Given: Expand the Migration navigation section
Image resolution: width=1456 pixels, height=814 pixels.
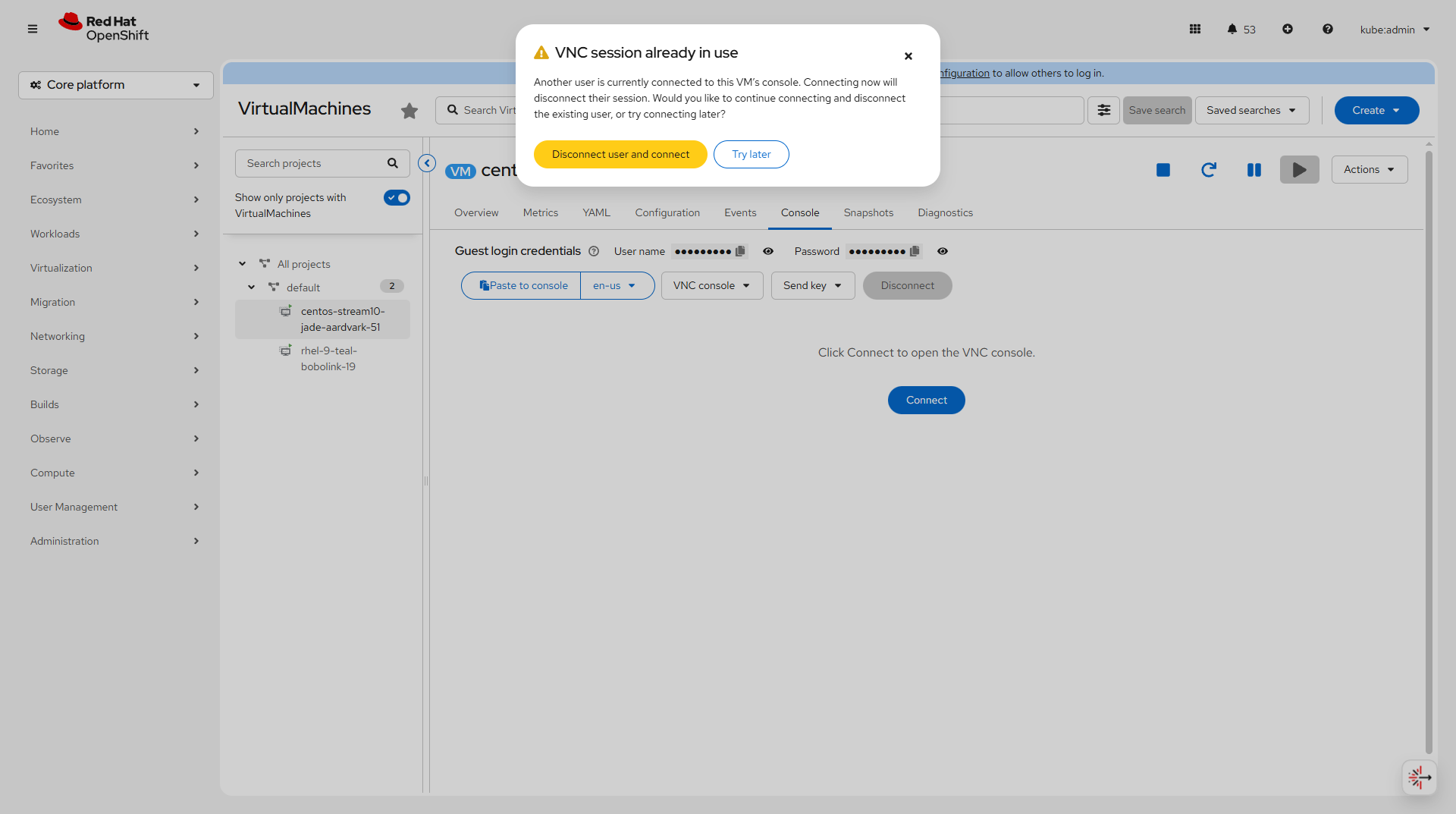Looking at the screenshot, I should 115,302.
